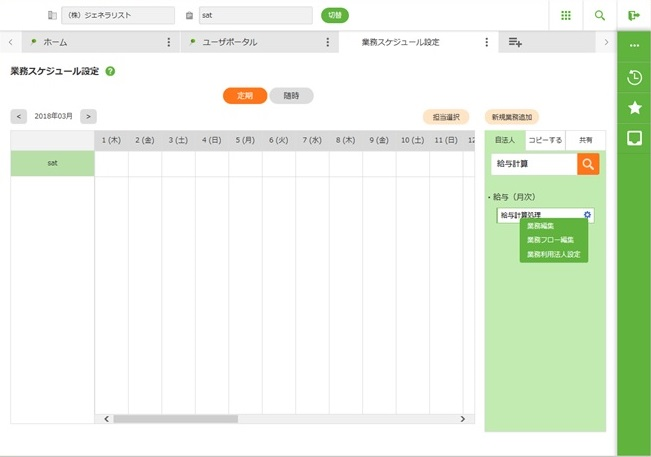Open options menu for ユーザポータル tab
Viewport: 651px width, 457px height.
coord(328,43)
